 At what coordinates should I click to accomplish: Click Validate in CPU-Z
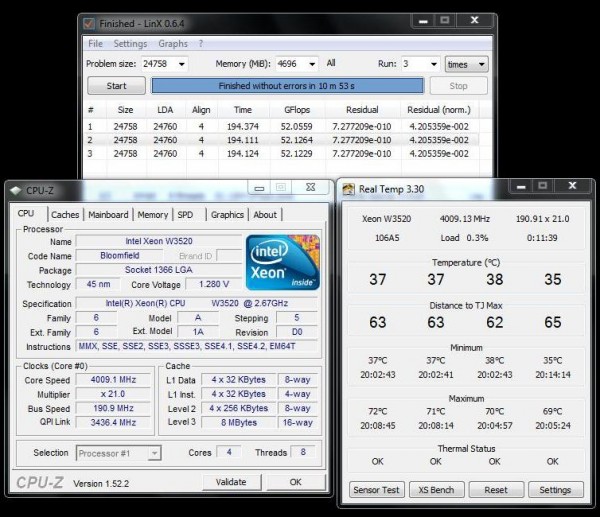(x=231, y=482)
